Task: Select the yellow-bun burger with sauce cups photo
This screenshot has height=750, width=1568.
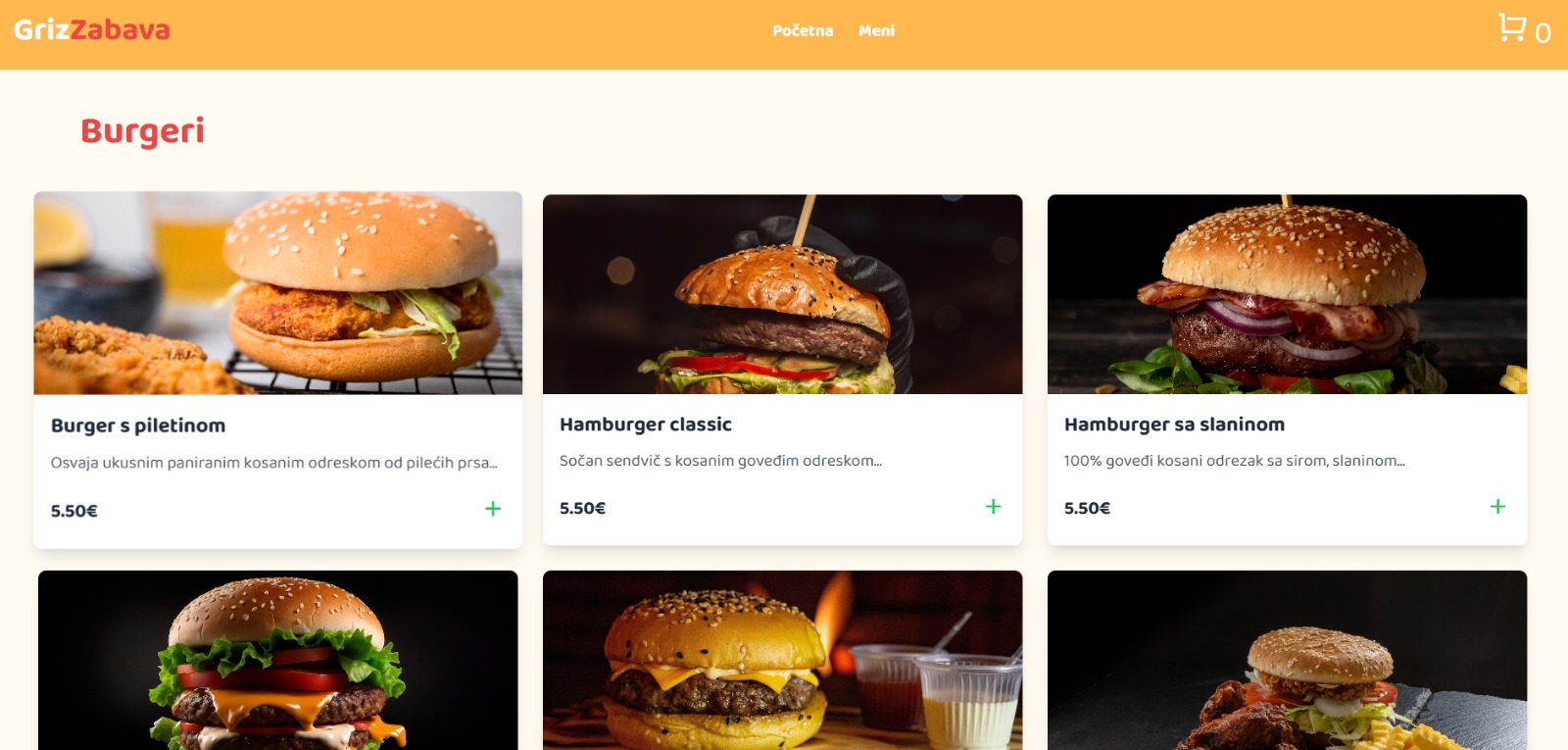Action: point(782,661)
